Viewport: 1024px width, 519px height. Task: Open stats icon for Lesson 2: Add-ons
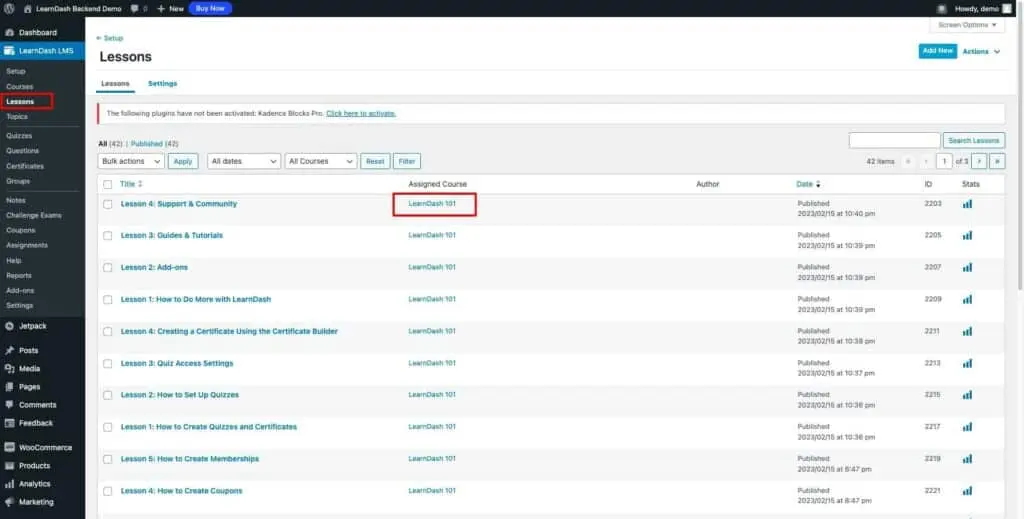pyautogui.click(x=967, y=267)
